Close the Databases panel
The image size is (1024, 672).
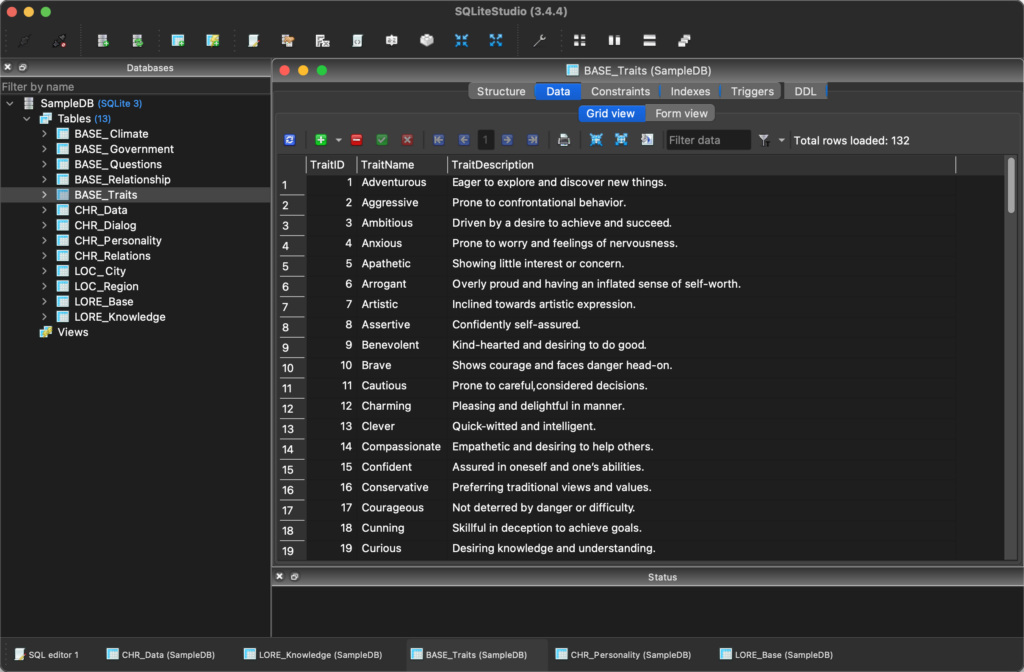click(x=8, y=67)
